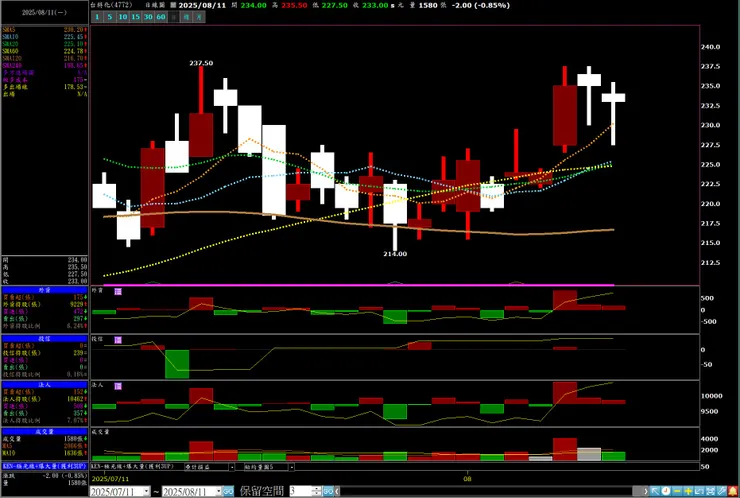The image size is (740, 498).
Task: Click the bell alert icon
Action: (732, 491)
